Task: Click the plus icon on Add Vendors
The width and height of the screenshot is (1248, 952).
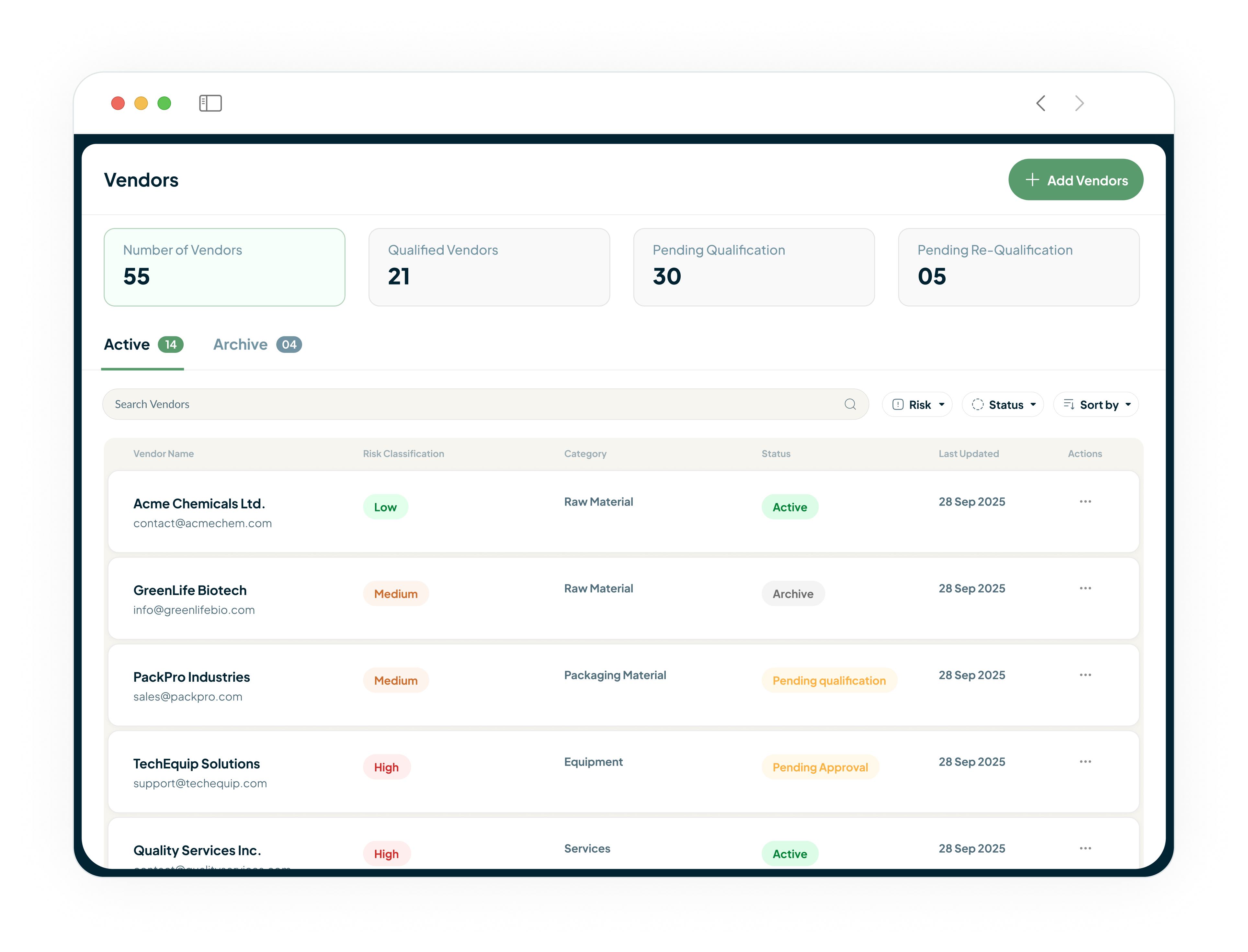Action: pos(1033,180)
